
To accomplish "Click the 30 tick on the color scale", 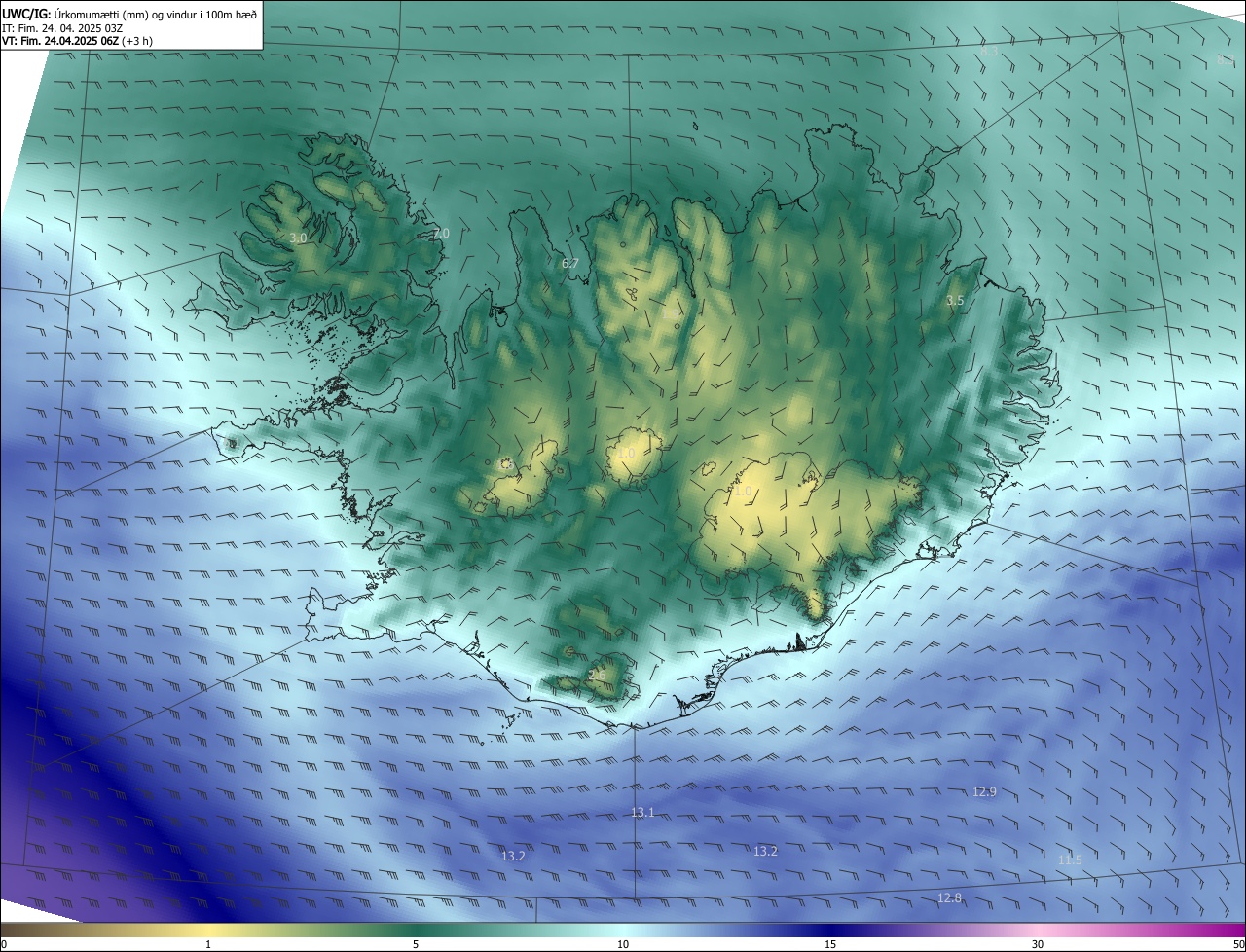I will click(1038, 944).
